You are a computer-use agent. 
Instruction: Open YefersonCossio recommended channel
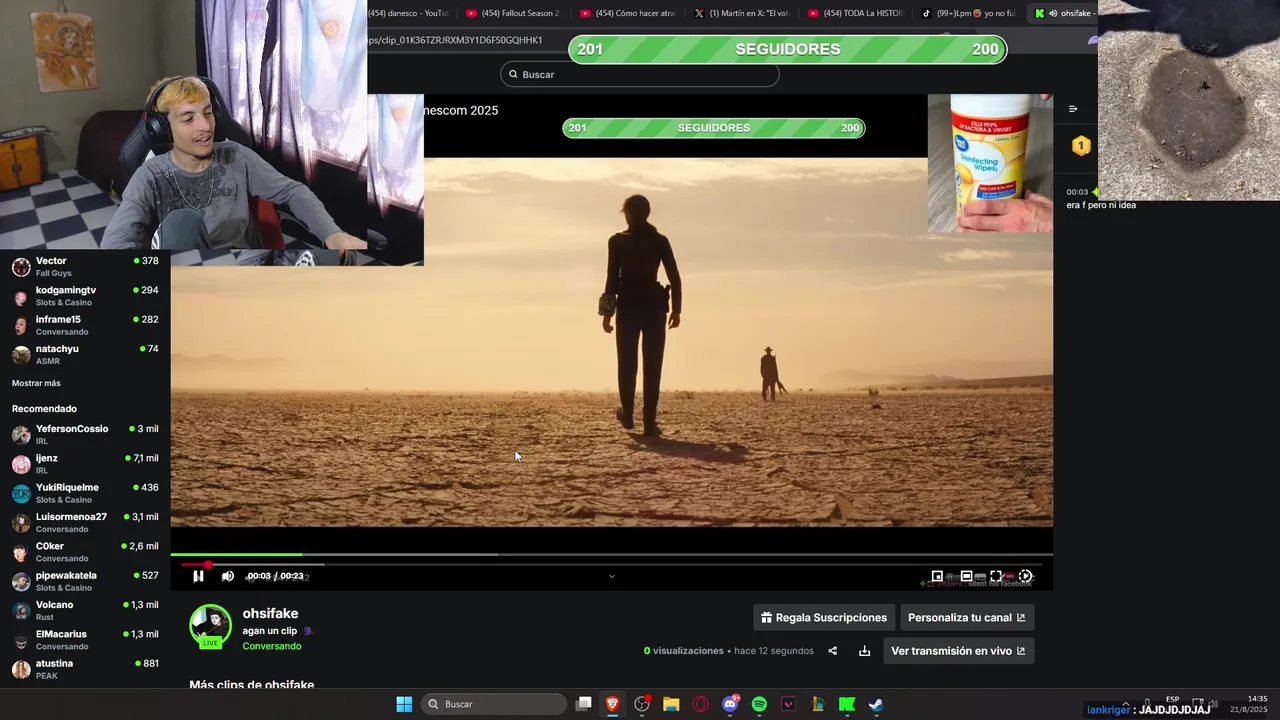(85, 434)
